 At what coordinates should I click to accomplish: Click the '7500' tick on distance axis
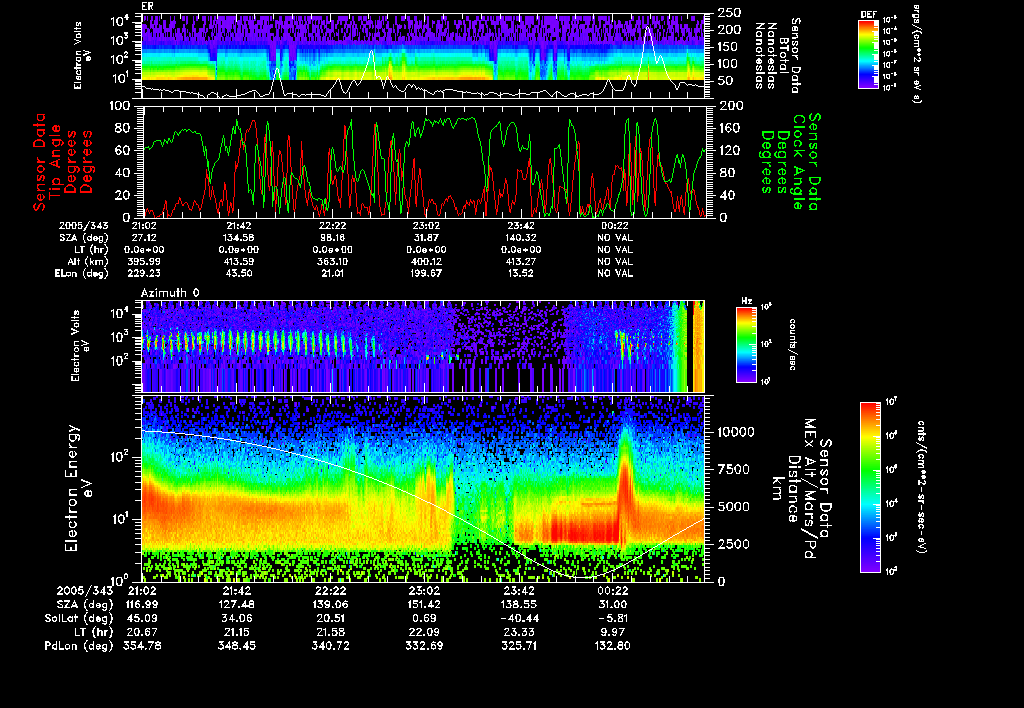[733, 469]
